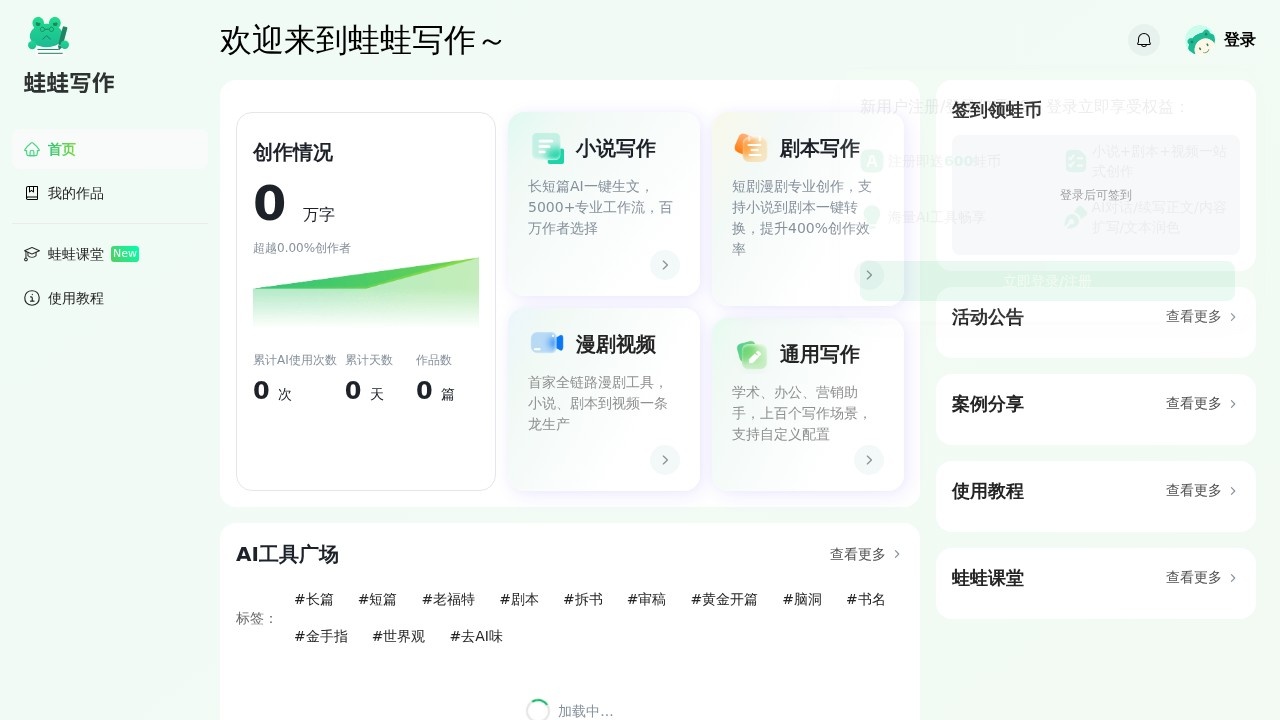
Task: Select the #短篇 tag
Action: (377, 600)
